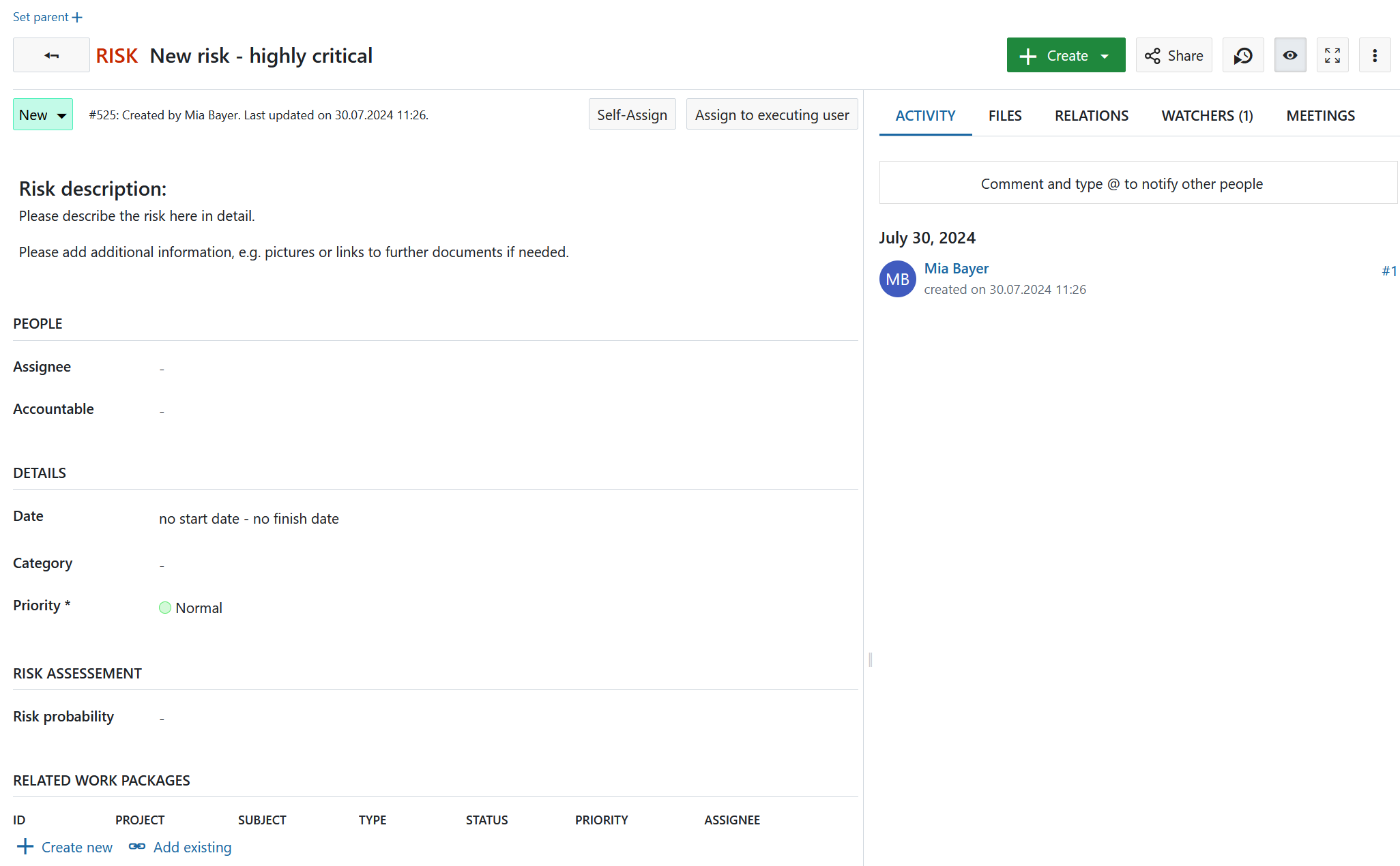Click the back arrow icon
This screenshot has height=866, width=1400.
point(51,55)
